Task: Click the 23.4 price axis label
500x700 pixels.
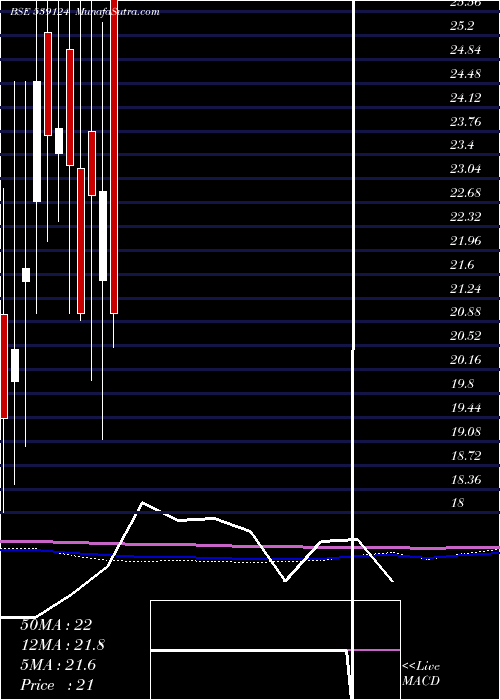Action: coord(462,146)
